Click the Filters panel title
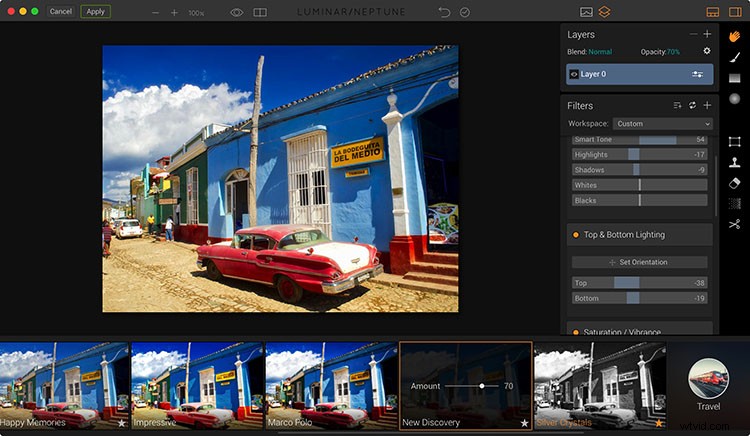Viewport: 750px width, 436px height. click(x=580, y=106)
